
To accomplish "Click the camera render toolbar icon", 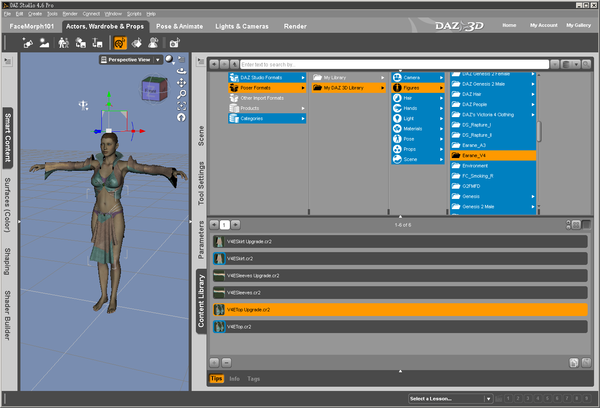I will (174, 43).
